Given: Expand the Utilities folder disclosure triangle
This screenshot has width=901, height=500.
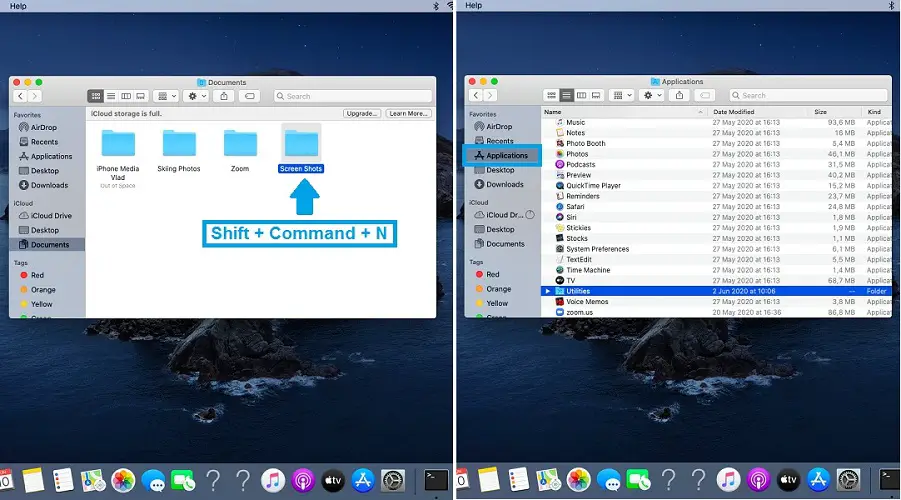Looking at the screenshot, I should pyautogui.click(x=547, y=291).
